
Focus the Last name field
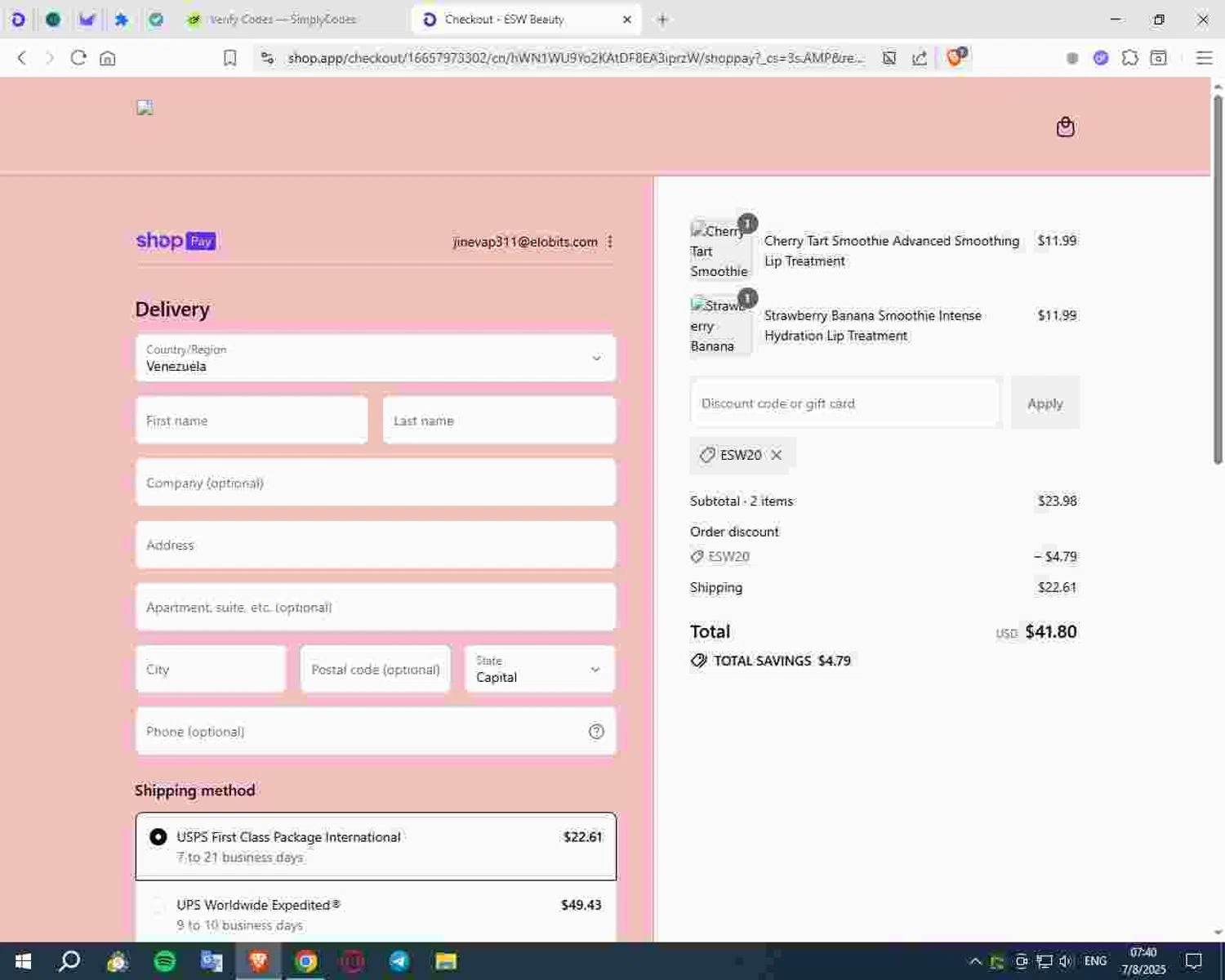(x=499, y=421)
